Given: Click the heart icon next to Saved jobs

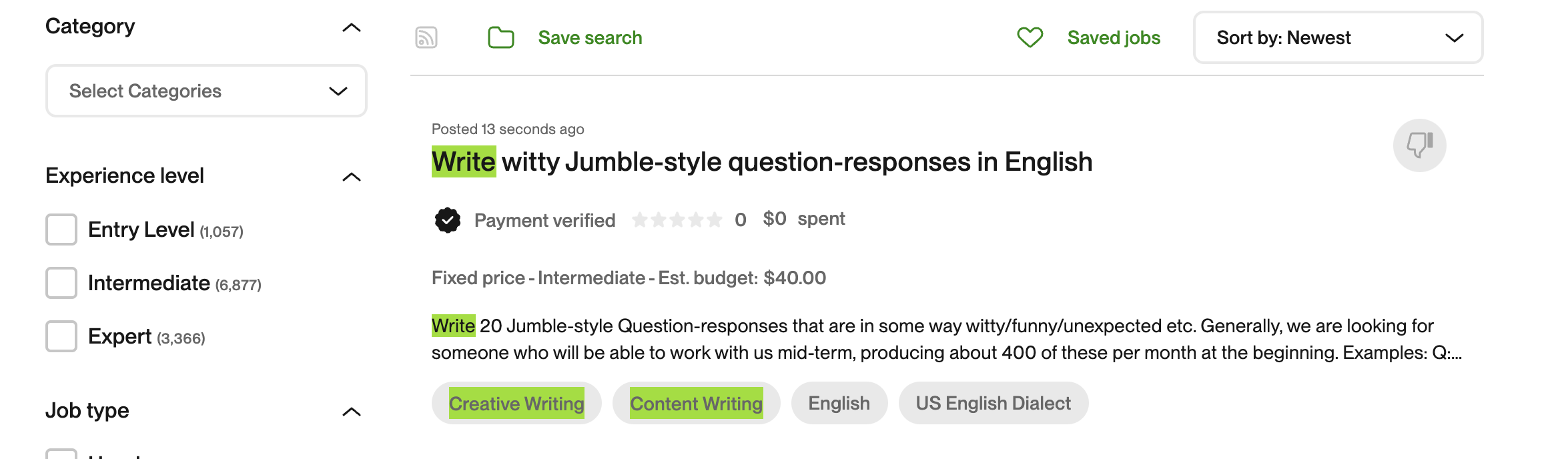Looking at the screenshot, I should tap(1030, 38).
